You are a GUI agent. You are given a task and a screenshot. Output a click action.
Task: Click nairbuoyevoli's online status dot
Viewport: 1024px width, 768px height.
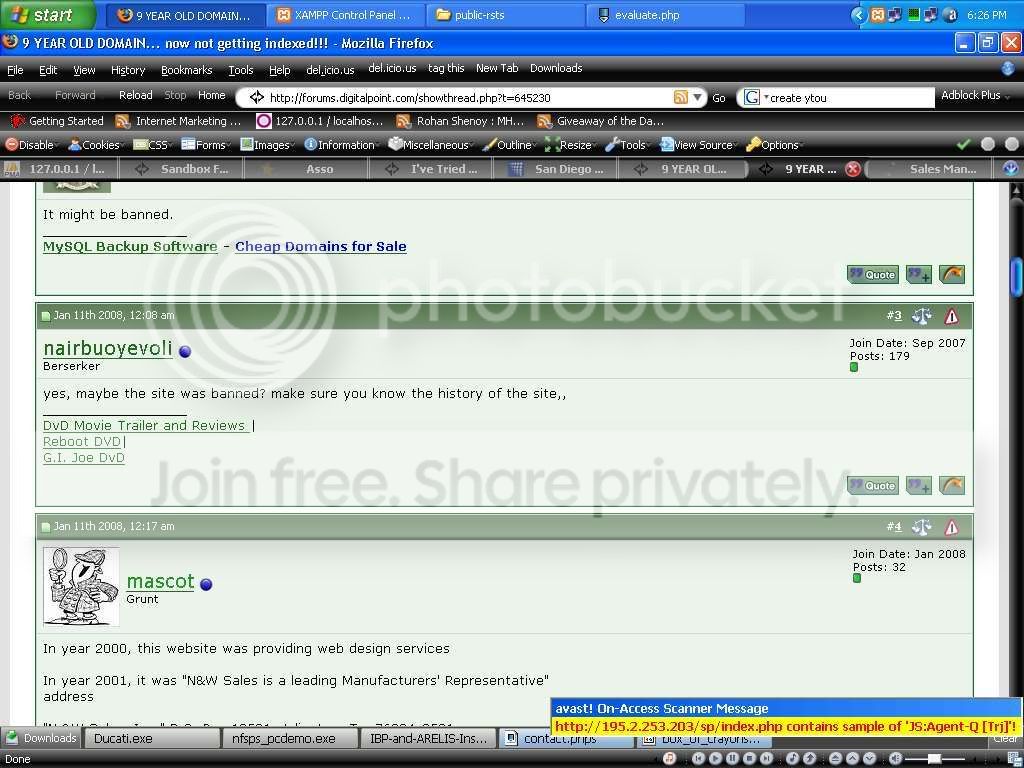click(185, 351)
